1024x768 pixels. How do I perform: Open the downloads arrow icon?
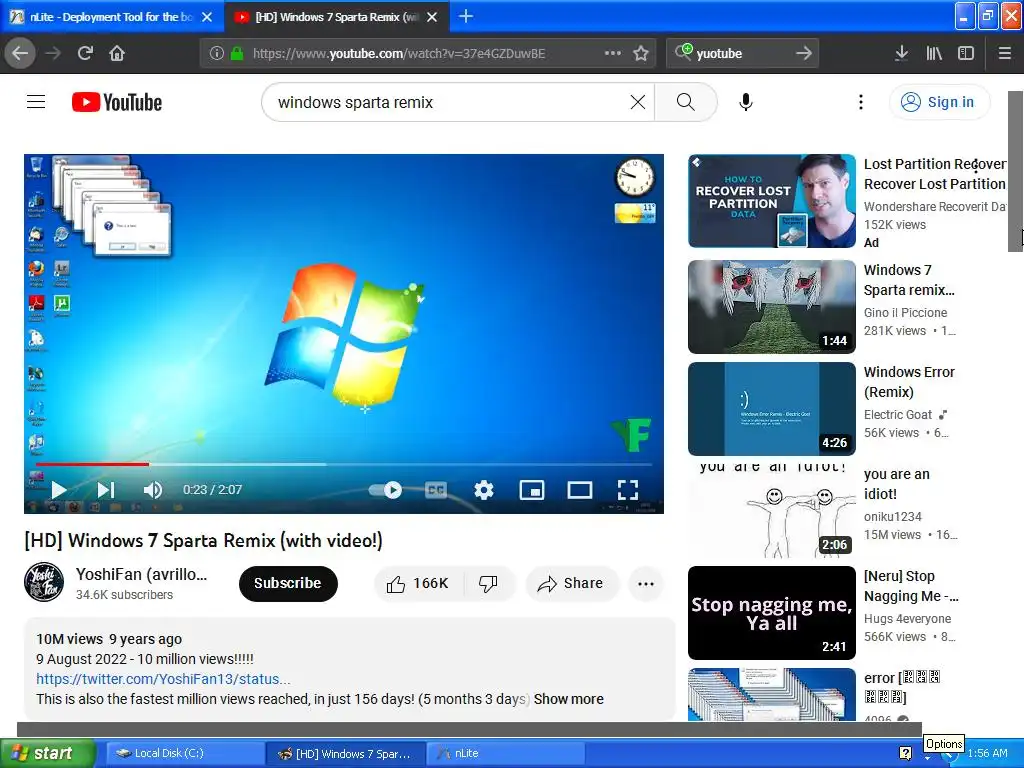[901, 53]
